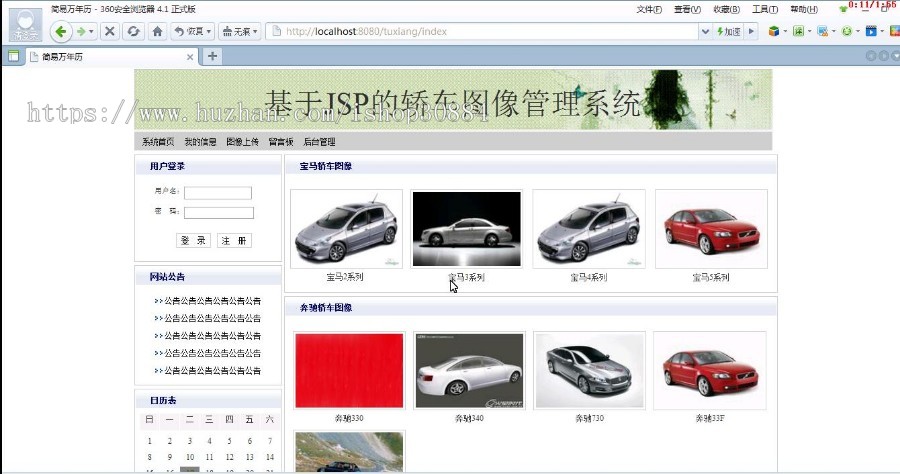Click the 加速 speed-up button
The height and width of the screenshot is (474, 900).
pos(729,32)
